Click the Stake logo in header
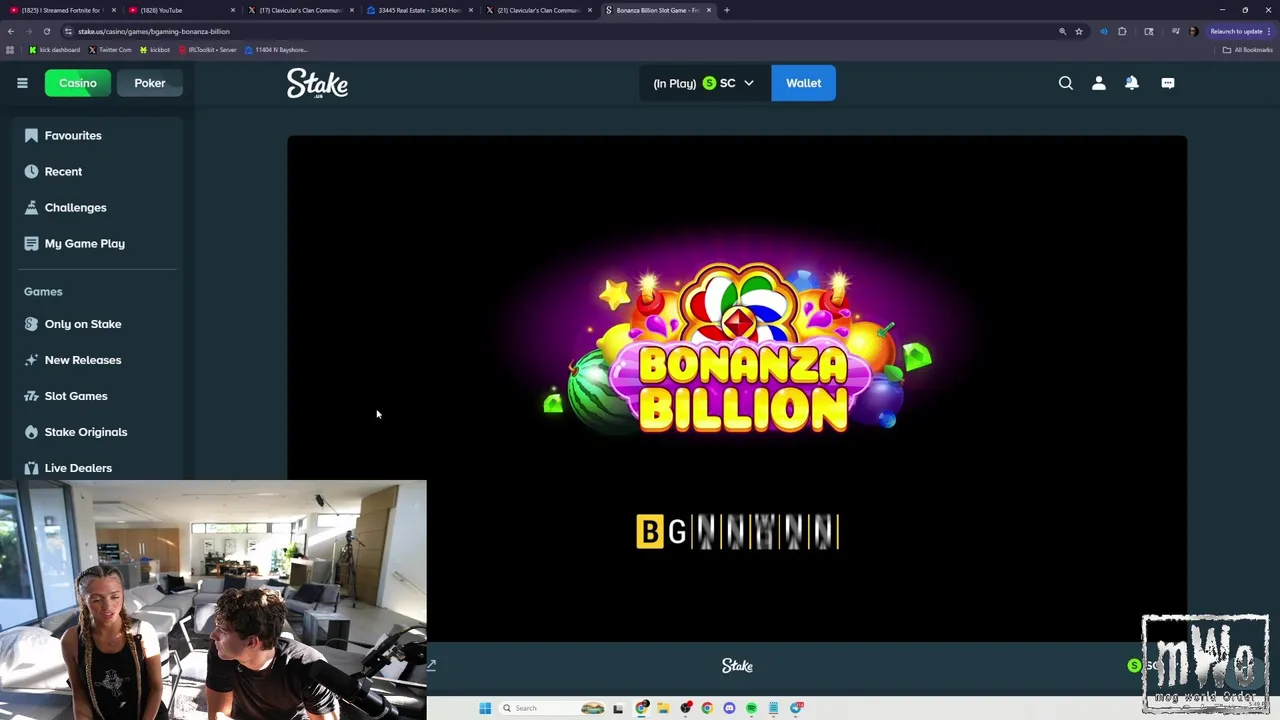The height and width of the screenshot is (720, 1280). [317, 83]
